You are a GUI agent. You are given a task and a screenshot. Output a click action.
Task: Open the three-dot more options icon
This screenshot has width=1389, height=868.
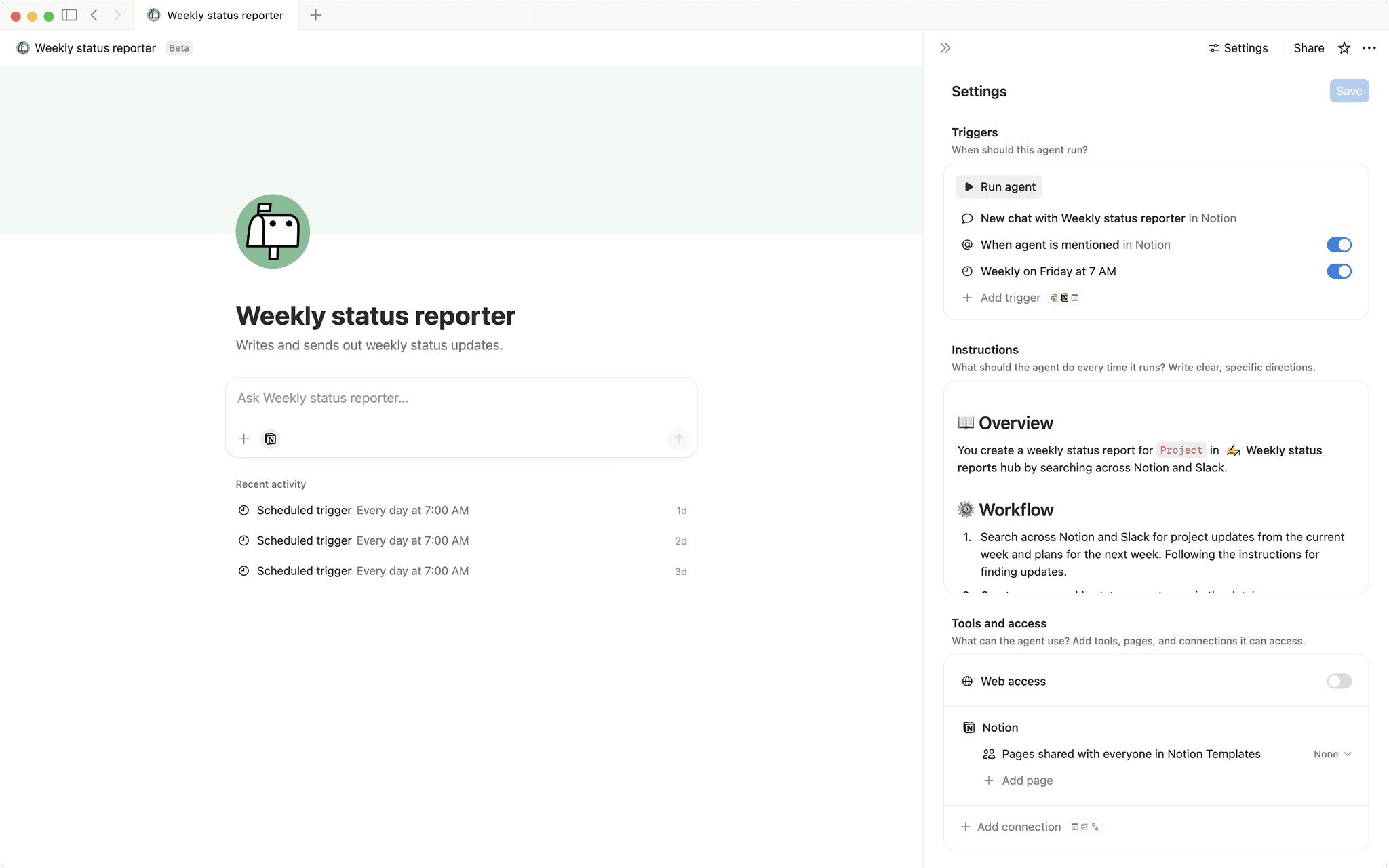click(1369, 47)
